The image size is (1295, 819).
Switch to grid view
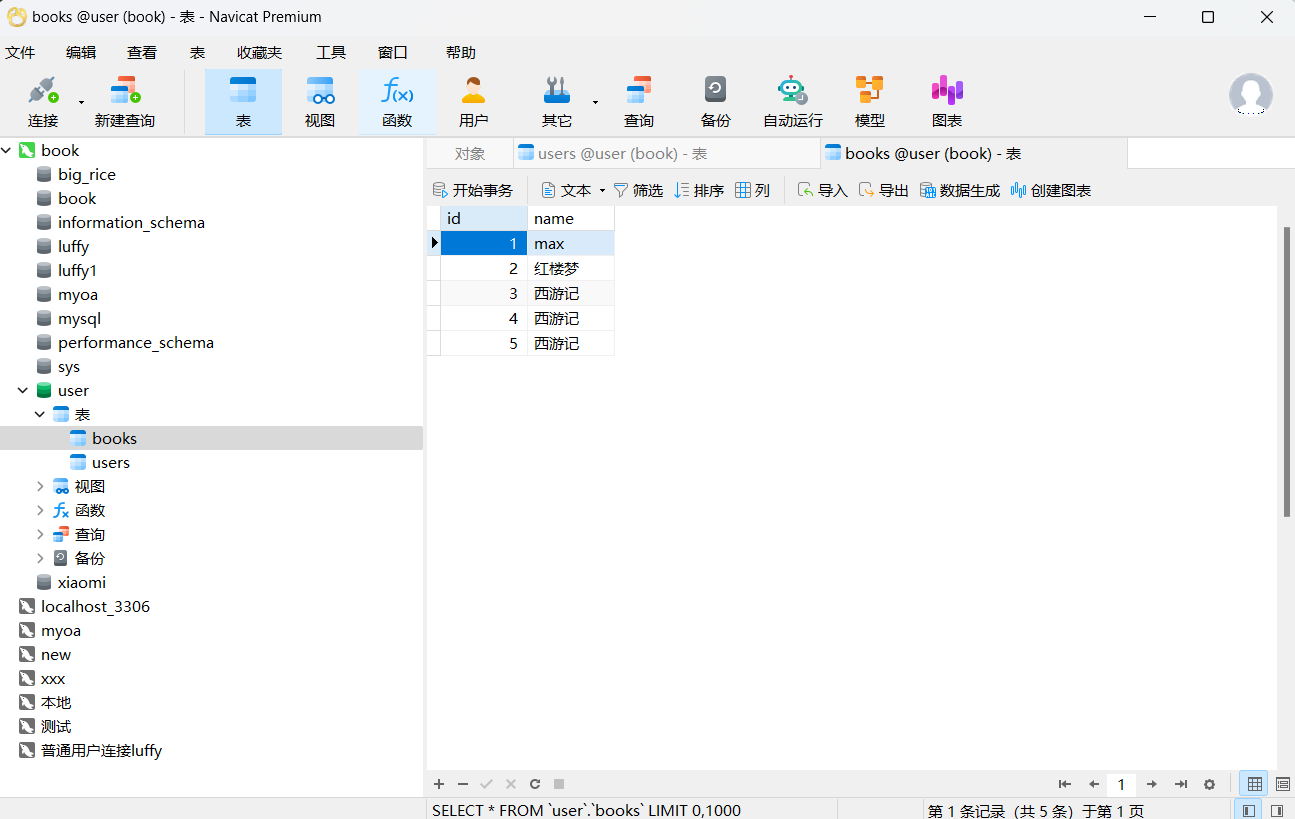pyautogui.click(x=1255, y=784)
